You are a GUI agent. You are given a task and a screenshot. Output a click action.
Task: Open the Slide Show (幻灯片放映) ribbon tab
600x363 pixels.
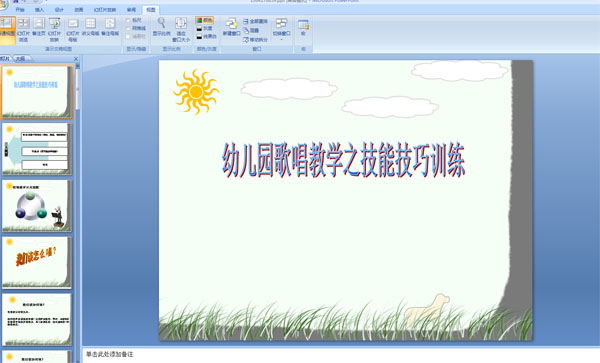tap(104, 10)
